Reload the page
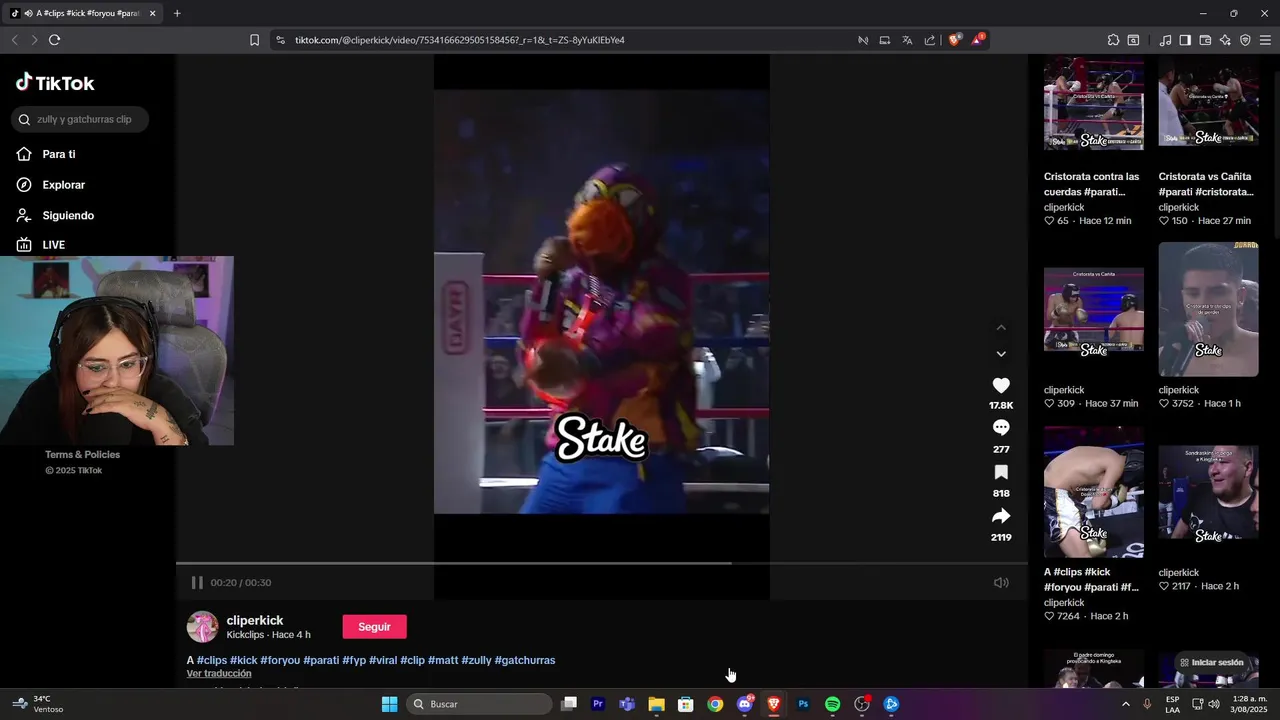The image size is (1280, 720). [x=54, y=40]
